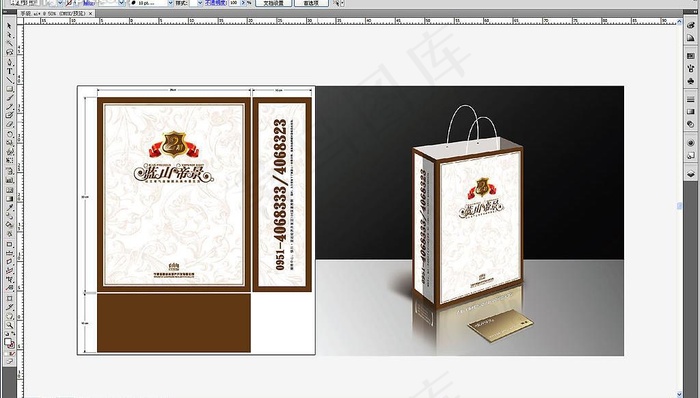Open the Layers panel icon
Image resolution: width=700 pixels, height=398 pixels.
[691, 174]
